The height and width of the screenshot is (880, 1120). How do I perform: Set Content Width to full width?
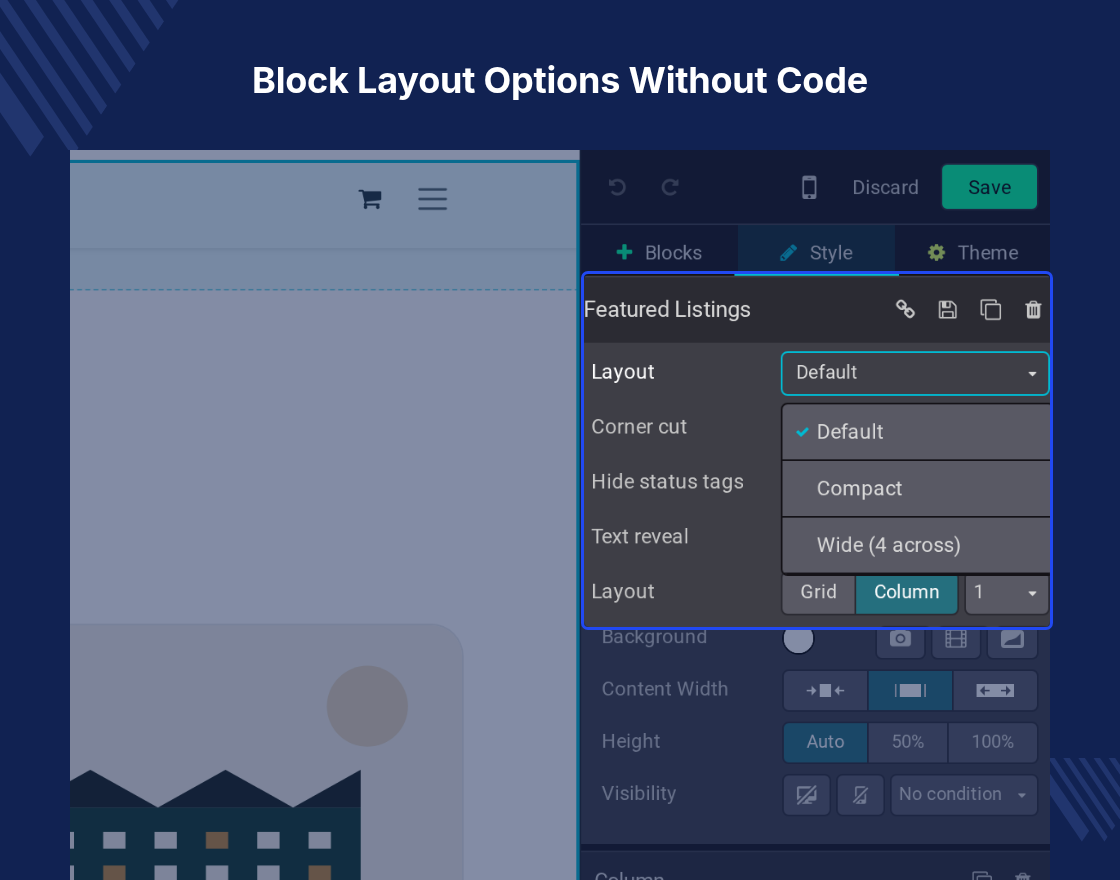point(995,691)
